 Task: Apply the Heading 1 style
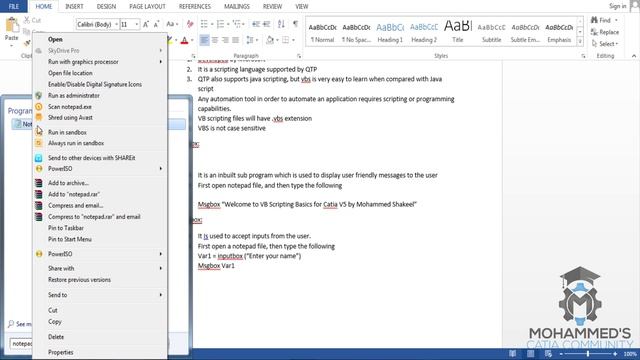pos(390,32)
